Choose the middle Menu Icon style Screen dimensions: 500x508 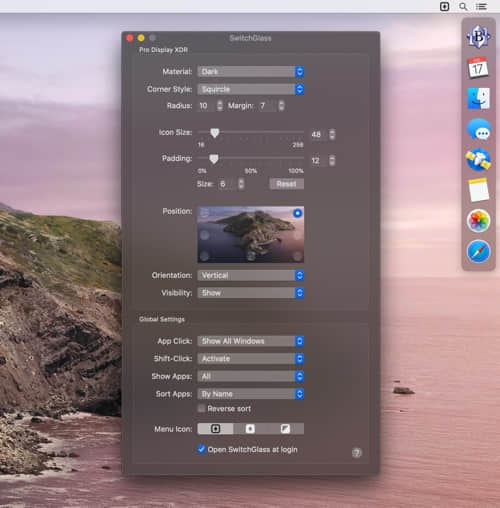(250, 429)
